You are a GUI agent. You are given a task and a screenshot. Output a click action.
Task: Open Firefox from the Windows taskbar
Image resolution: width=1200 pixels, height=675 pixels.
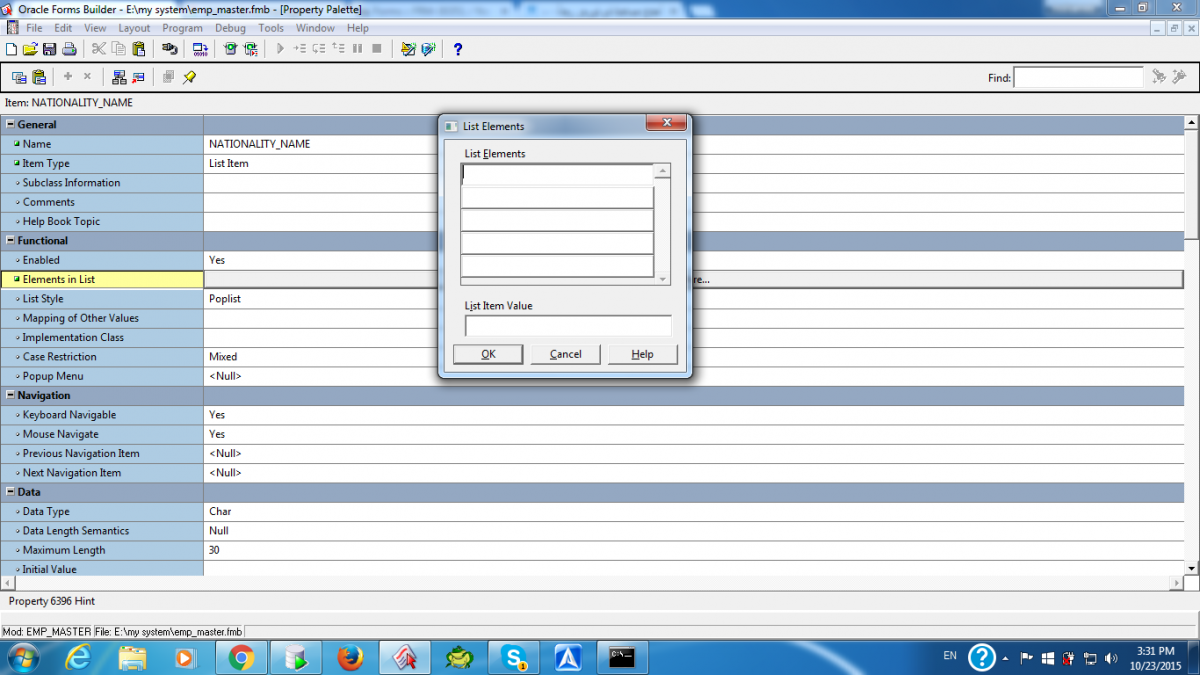[x=349, y=657]
